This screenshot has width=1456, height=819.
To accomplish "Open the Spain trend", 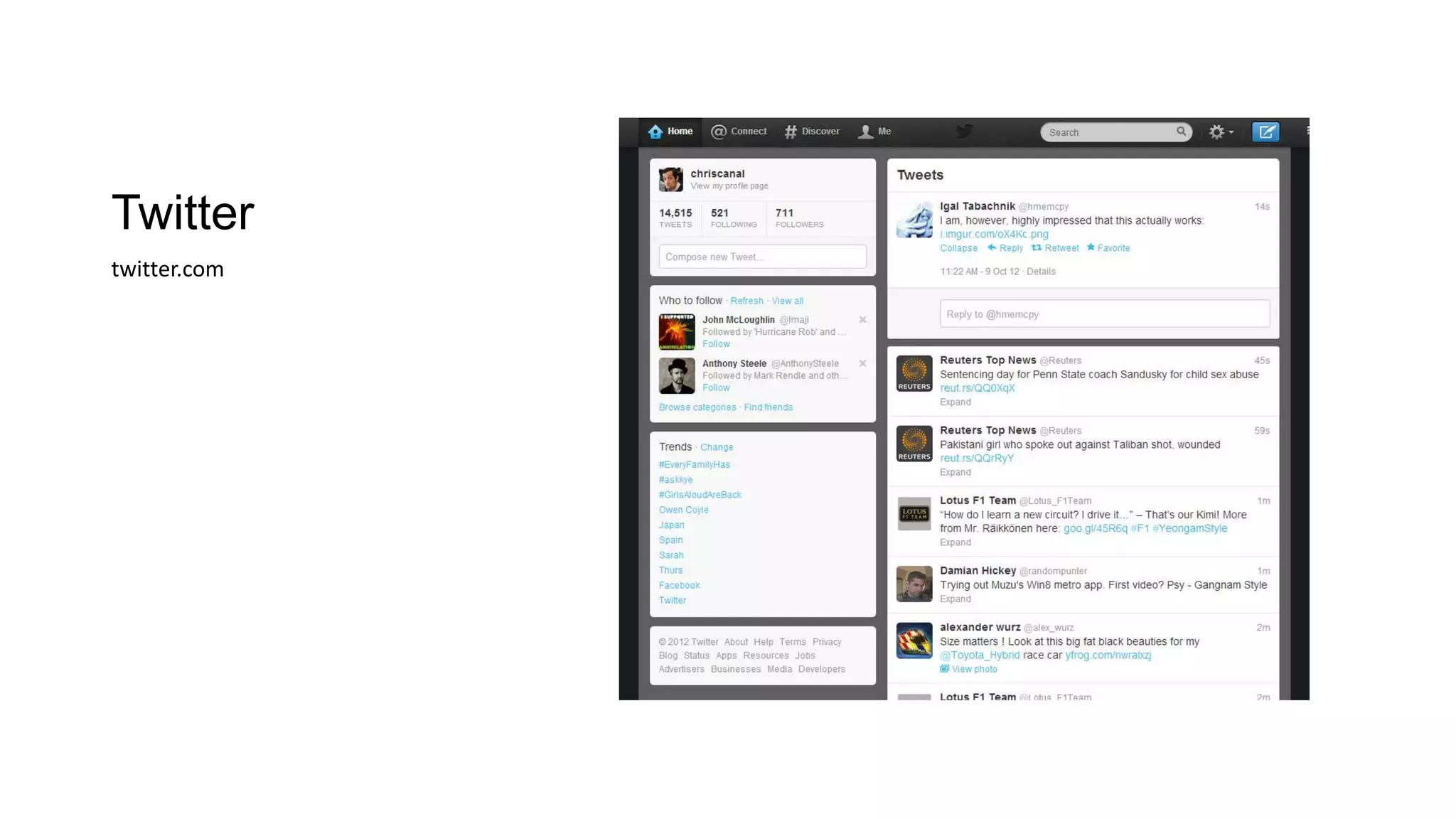I will tap(670, 540).
